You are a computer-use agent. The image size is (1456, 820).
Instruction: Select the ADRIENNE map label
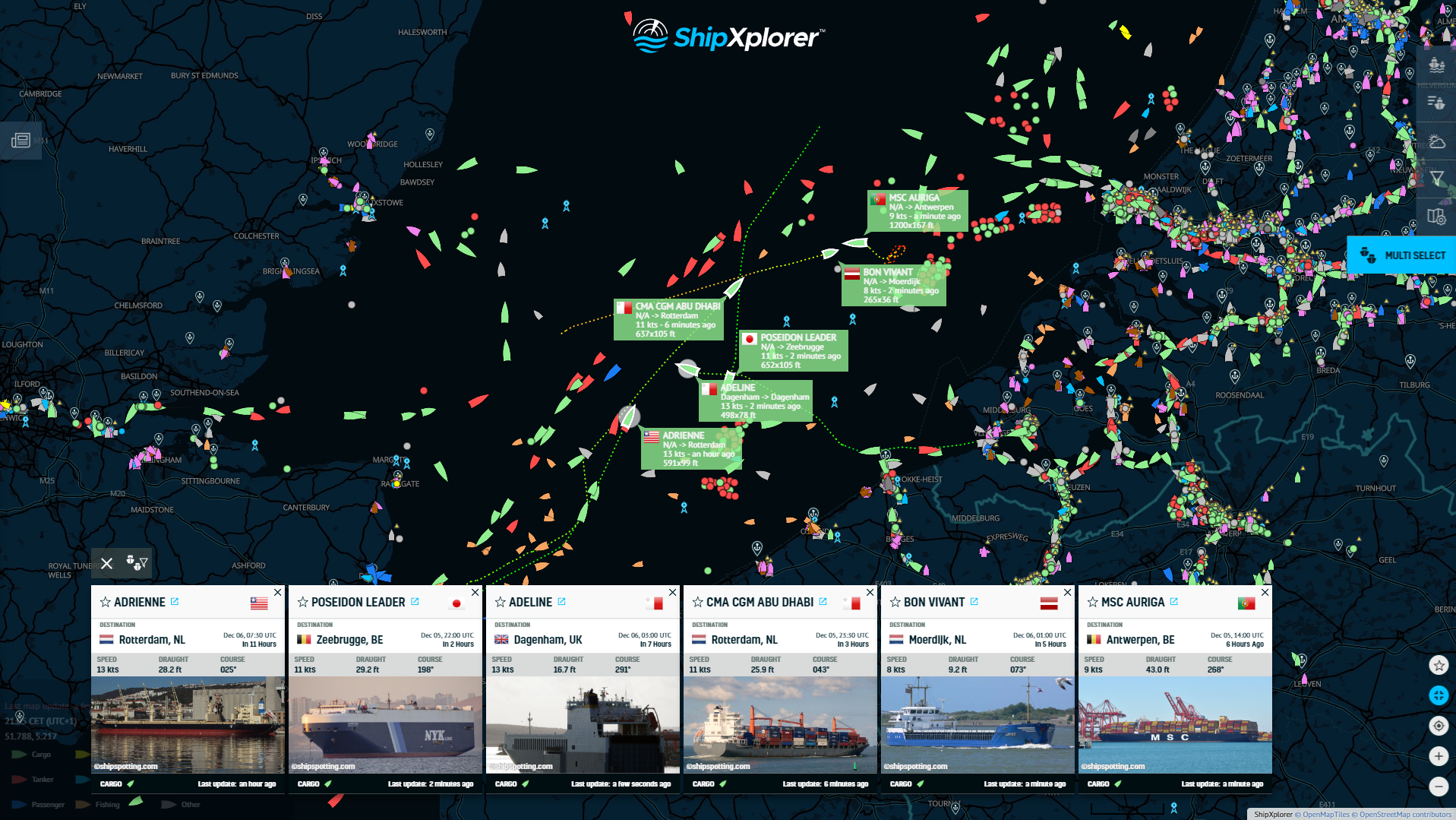(691, 449)
